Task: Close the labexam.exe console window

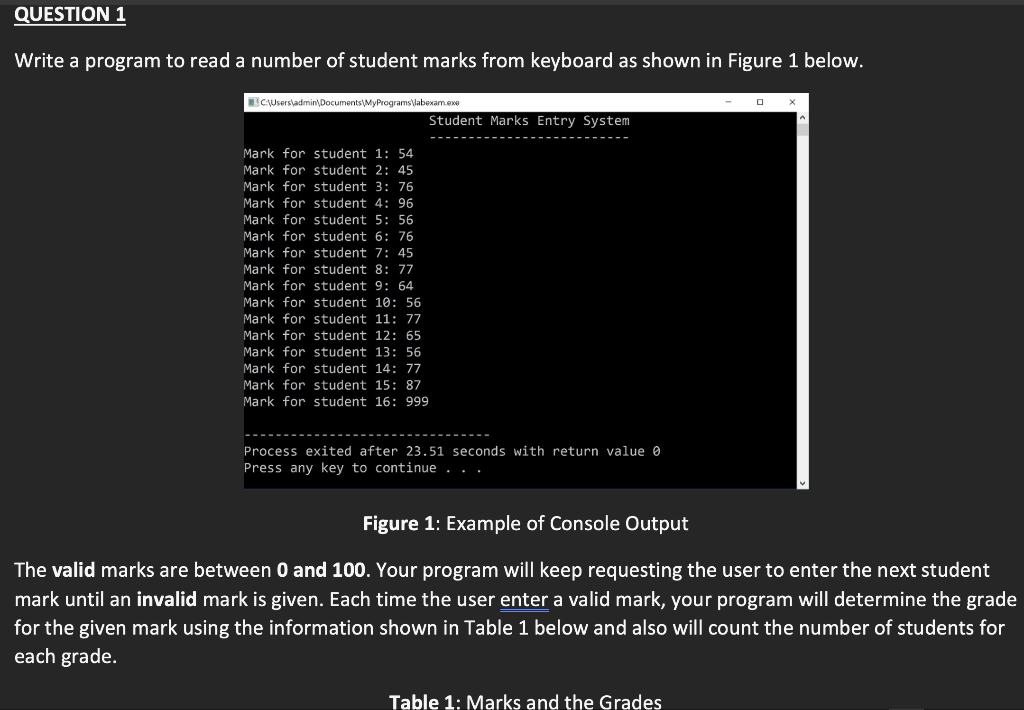Action: pos(793,101)
